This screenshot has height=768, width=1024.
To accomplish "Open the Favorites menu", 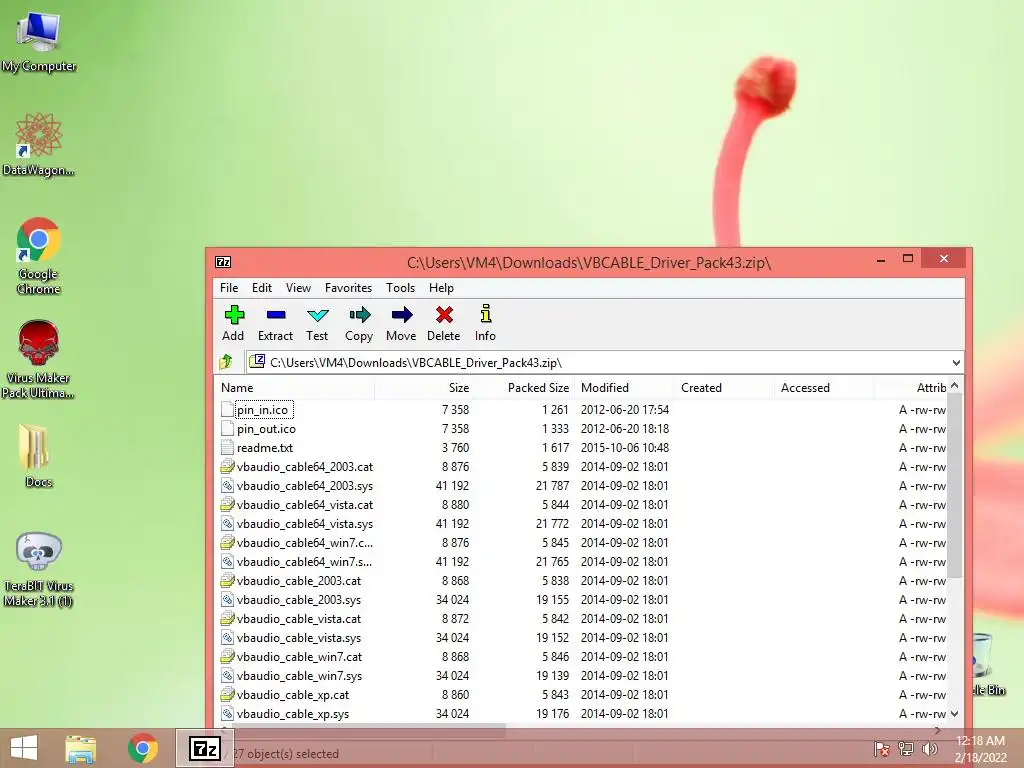I will [x=349, y=288].
